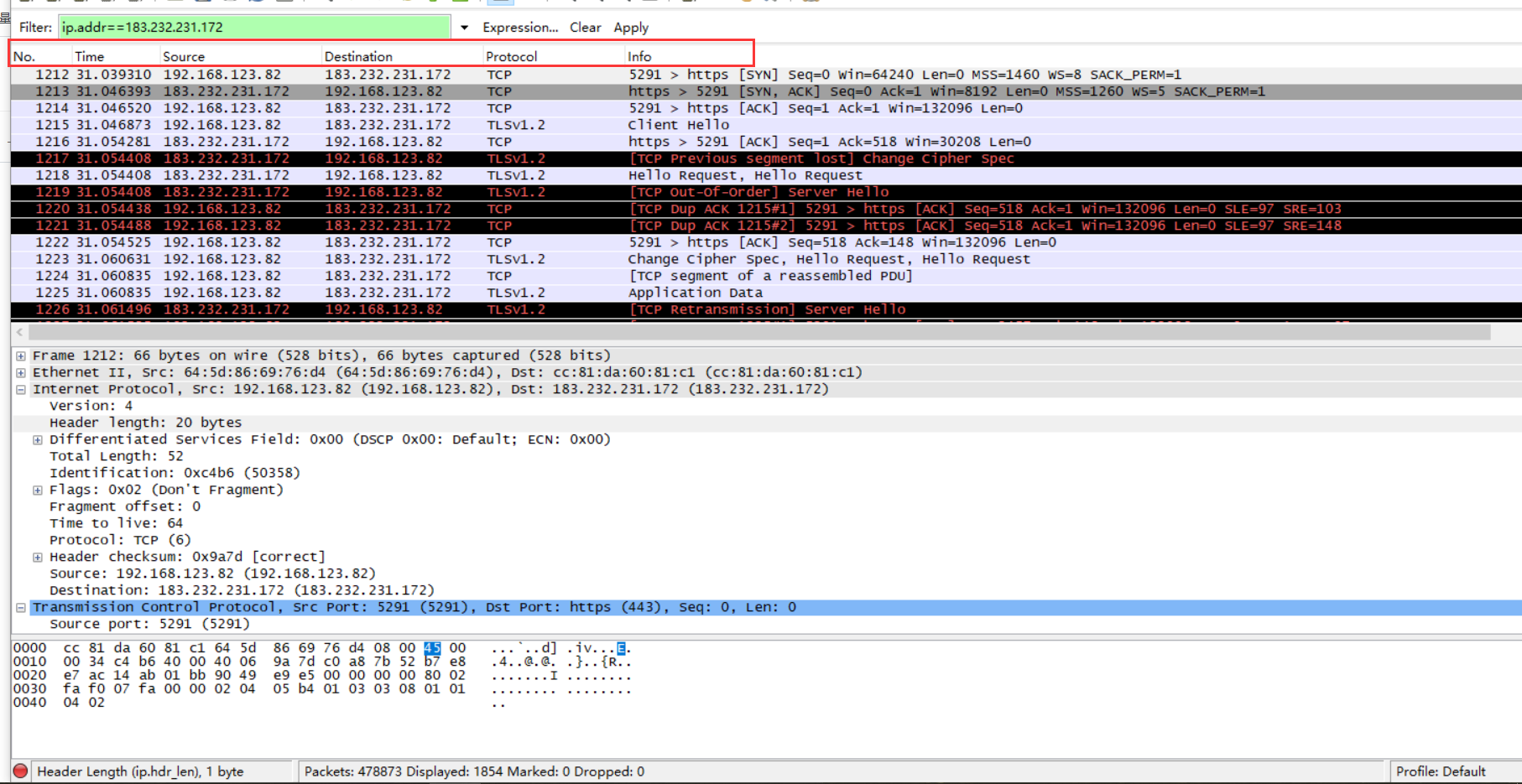Screen dimensions: 1522x784
Task: Expand the Header checksum field
Action: pos(37,557)
